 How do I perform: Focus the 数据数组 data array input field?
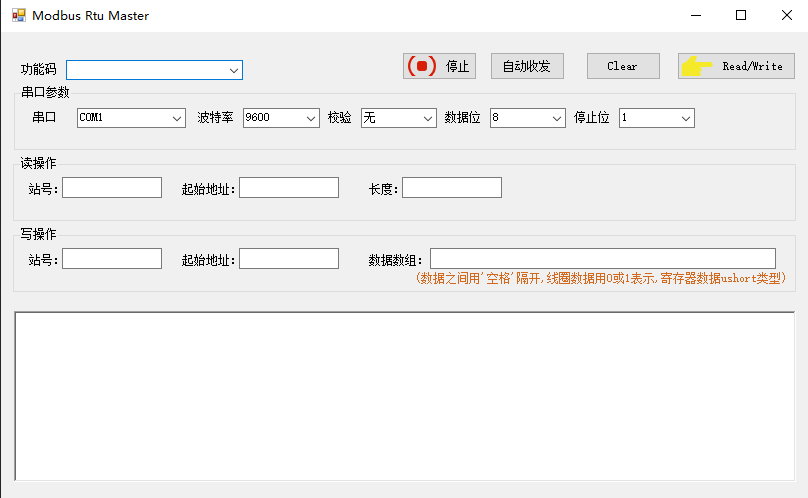tap(603, 259)
